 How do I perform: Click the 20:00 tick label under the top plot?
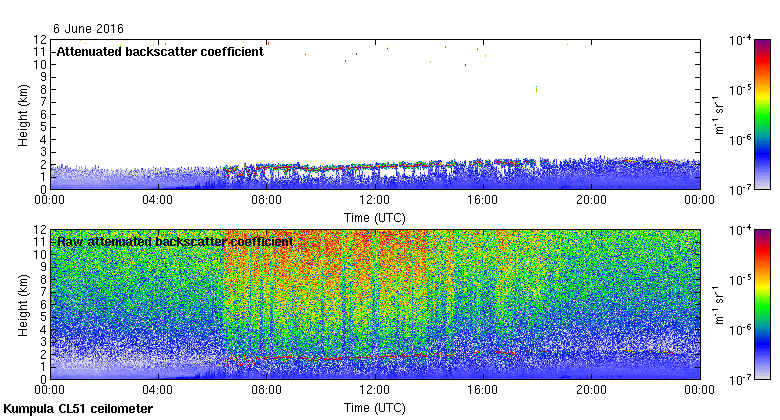591,200
